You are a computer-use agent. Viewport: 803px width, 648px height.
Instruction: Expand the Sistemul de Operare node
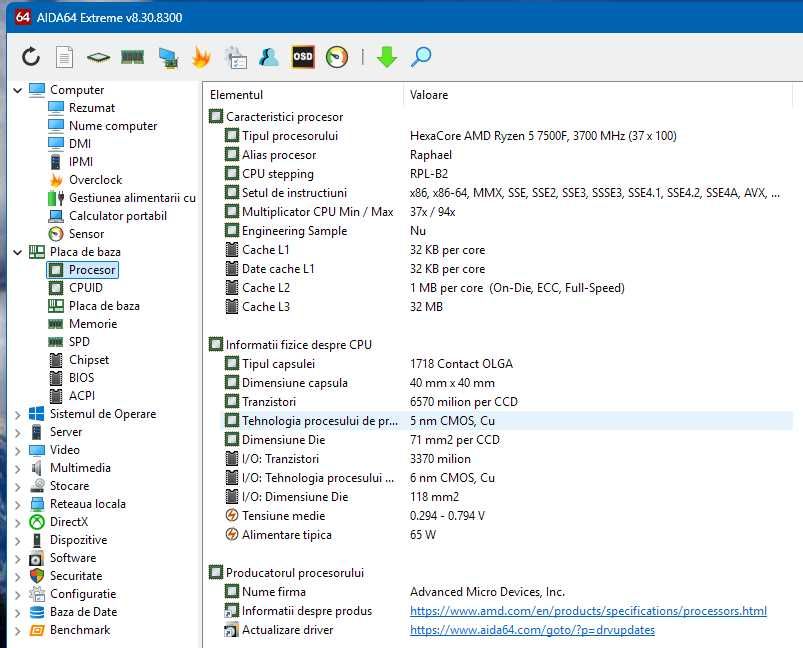click(x=17, y=414)
